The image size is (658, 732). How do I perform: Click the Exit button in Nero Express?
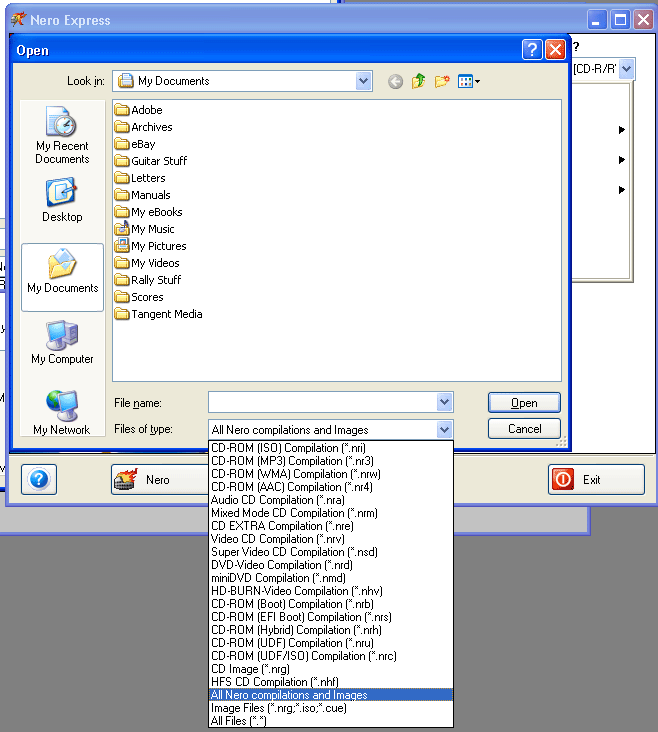[596, 479]
